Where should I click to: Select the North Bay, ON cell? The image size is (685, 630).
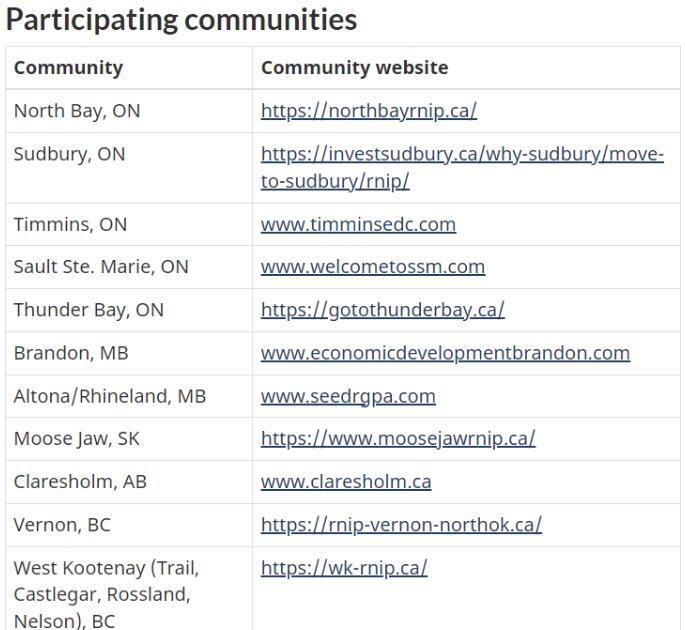coord(77,111)
